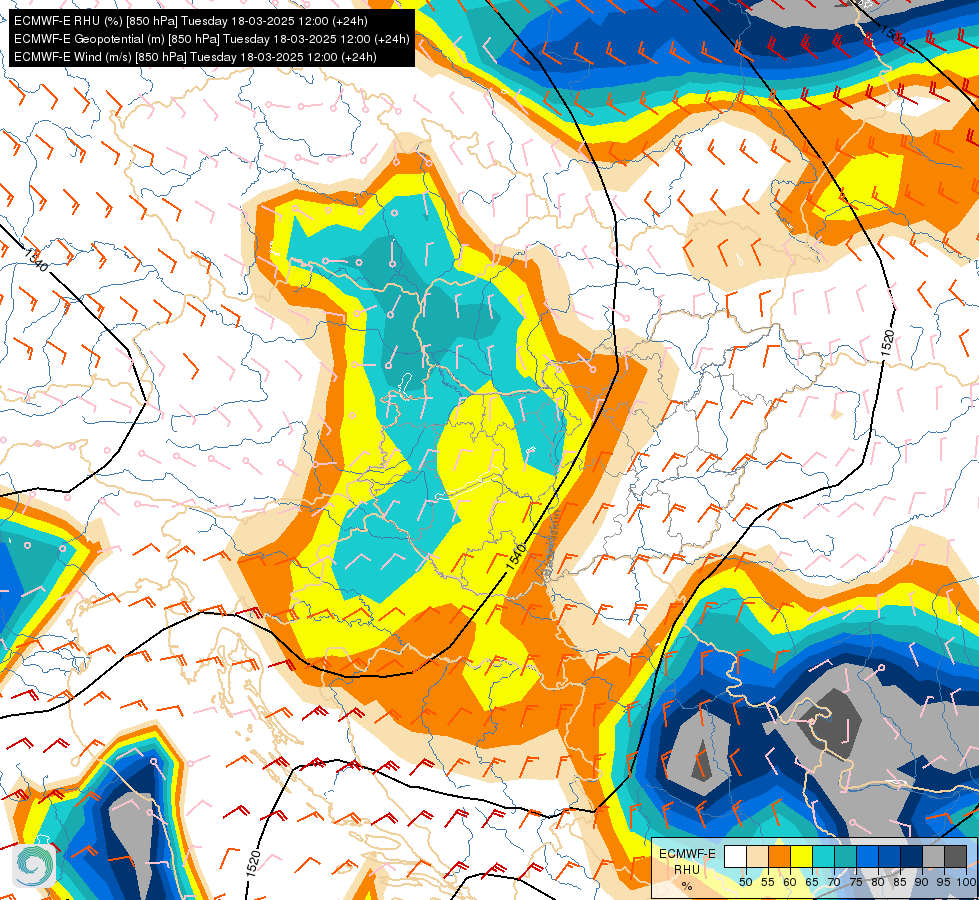Click the legend tick value '100'

click(x=967, y=882)
